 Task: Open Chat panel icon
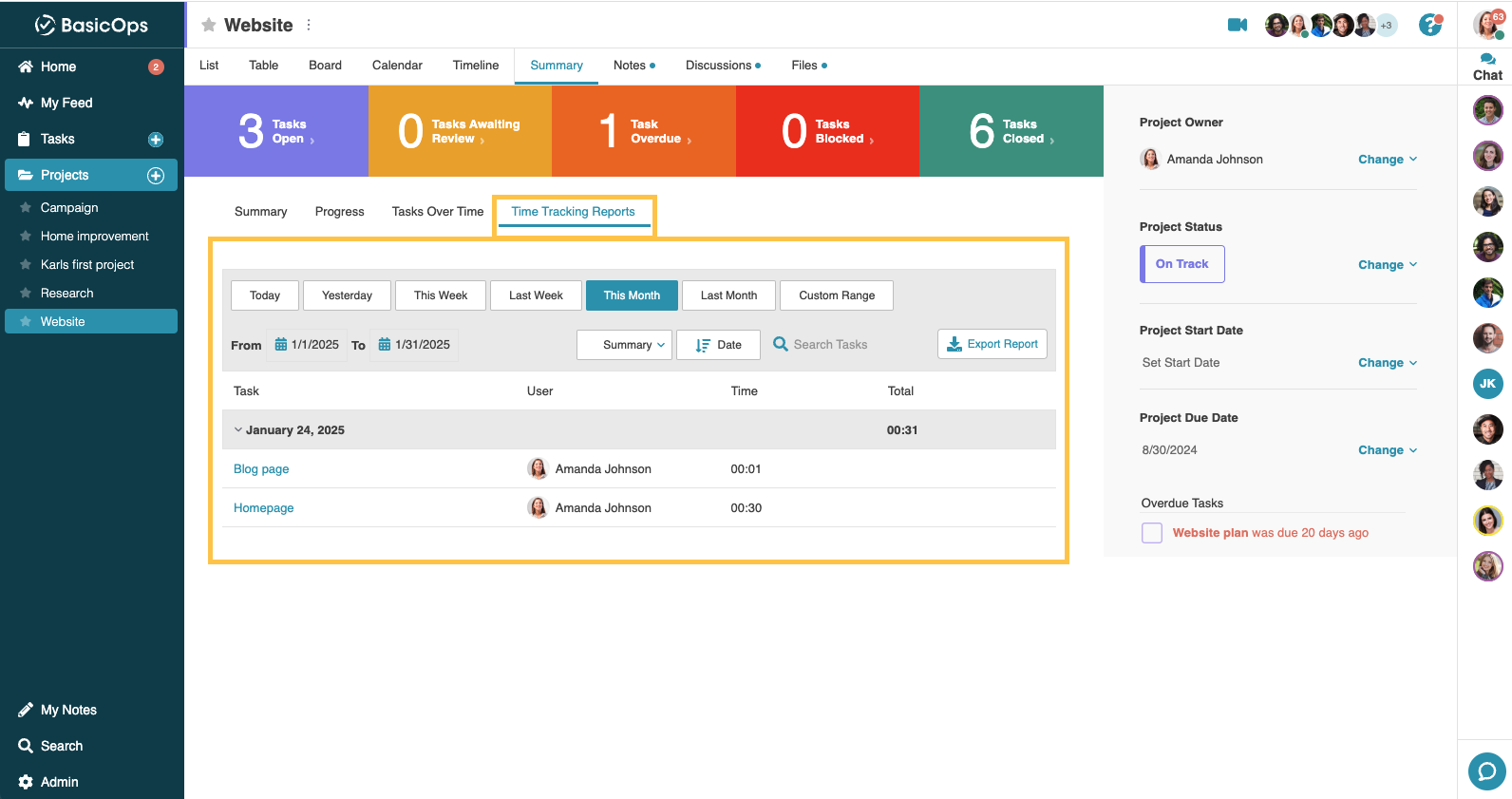(x=1487, y=67)
